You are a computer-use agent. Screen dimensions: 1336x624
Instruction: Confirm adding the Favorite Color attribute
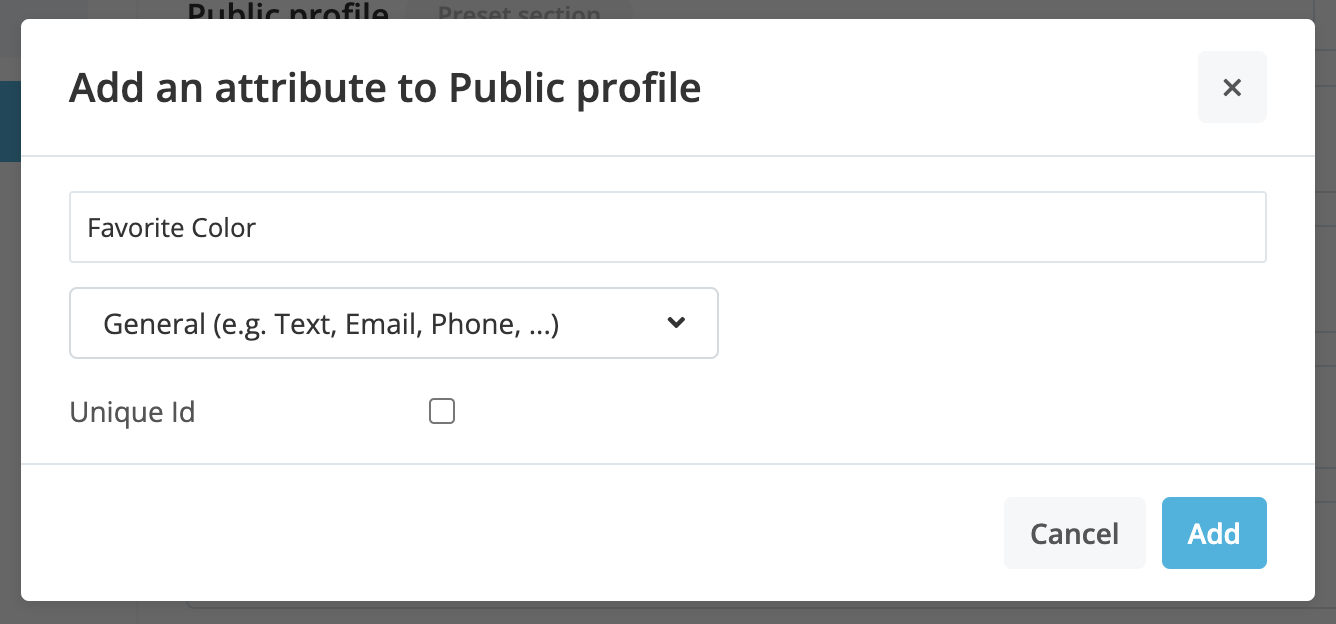[1214, 533]
